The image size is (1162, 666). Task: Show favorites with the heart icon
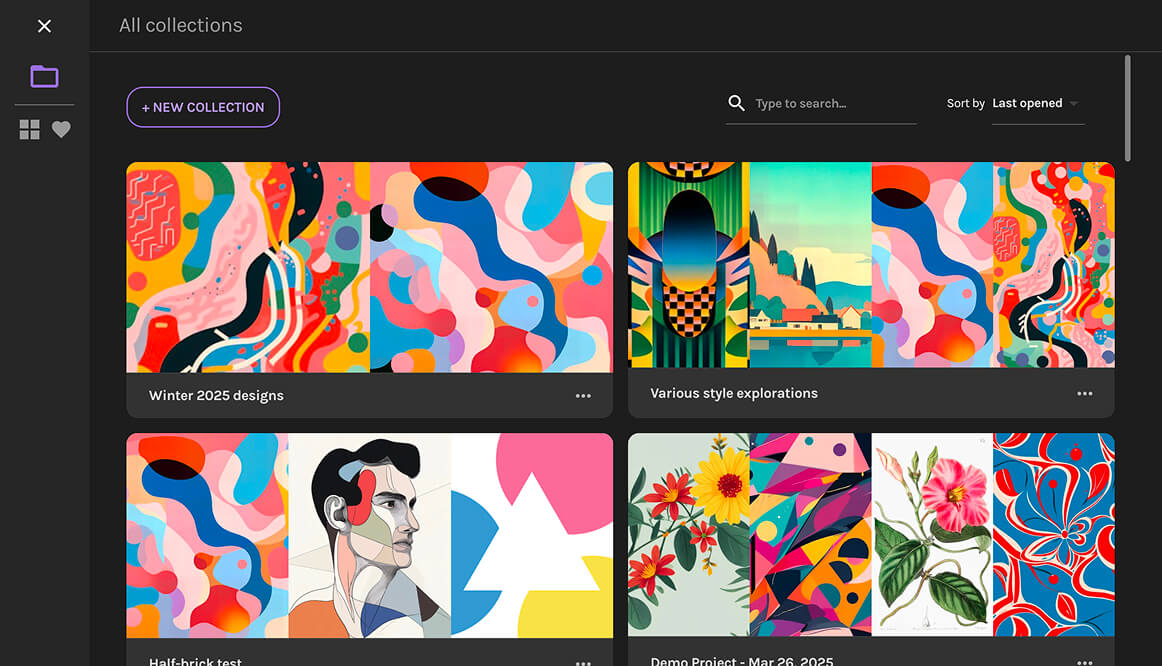pyautogui.click(x=62, y=130)
